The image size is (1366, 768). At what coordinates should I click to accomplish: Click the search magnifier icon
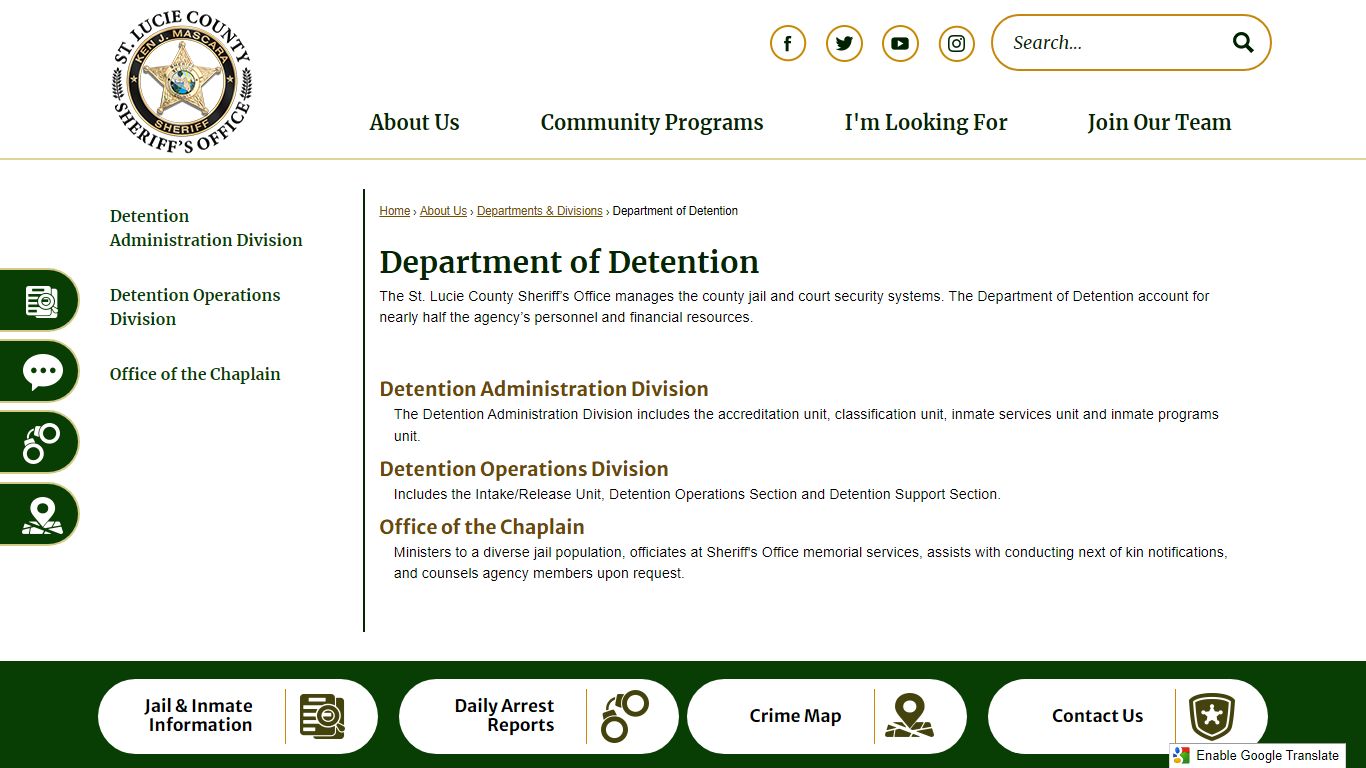coord(1243,42)
